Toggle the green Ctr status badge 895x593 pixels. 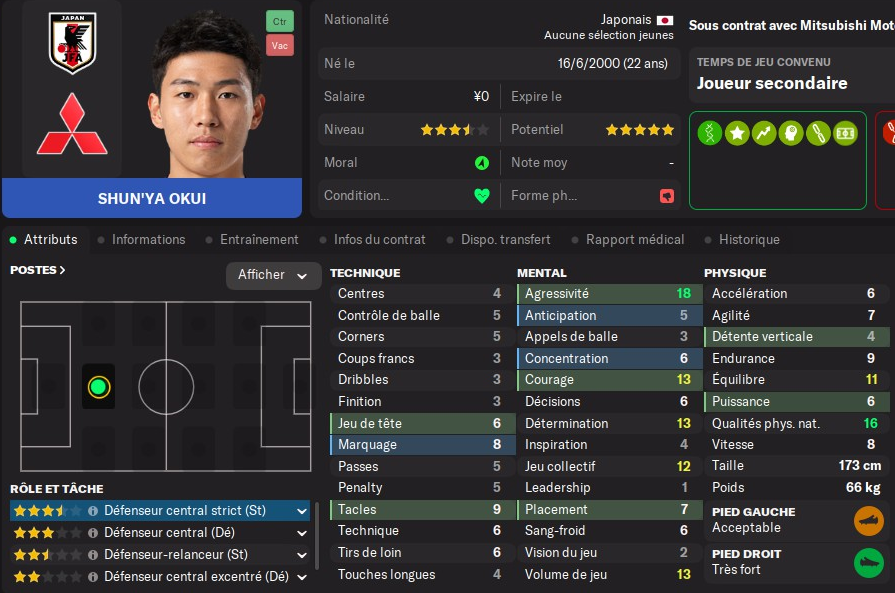280,22
